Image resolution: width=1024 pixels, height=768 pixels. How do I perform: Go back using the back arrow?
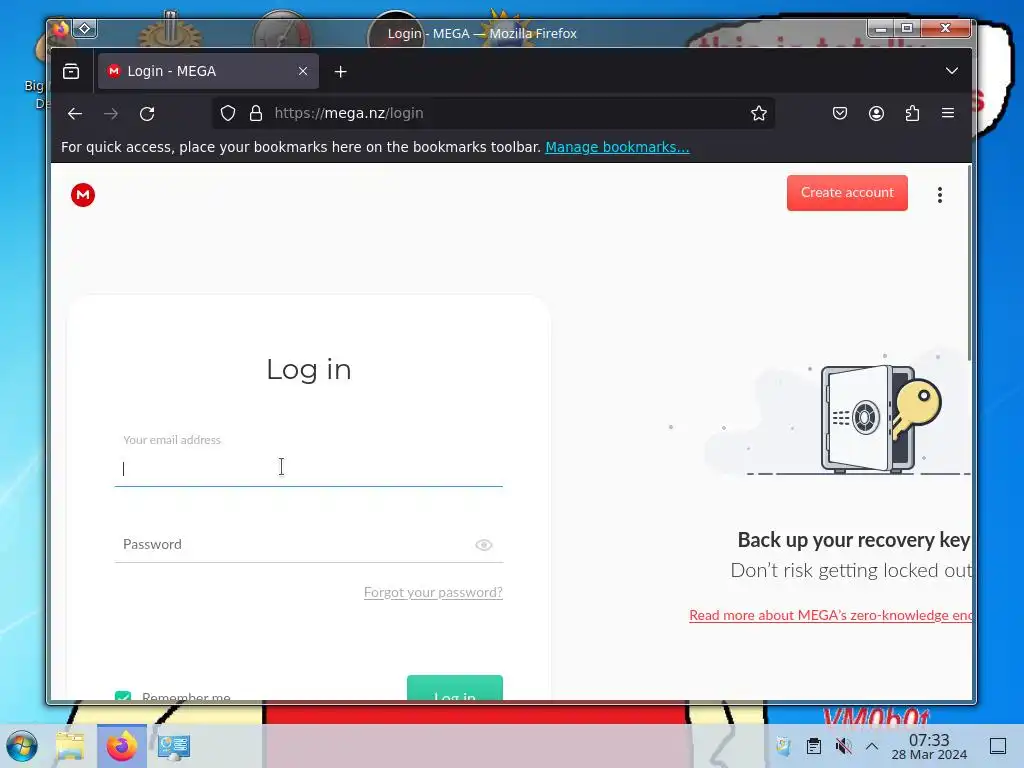click(x=75, y=114)
